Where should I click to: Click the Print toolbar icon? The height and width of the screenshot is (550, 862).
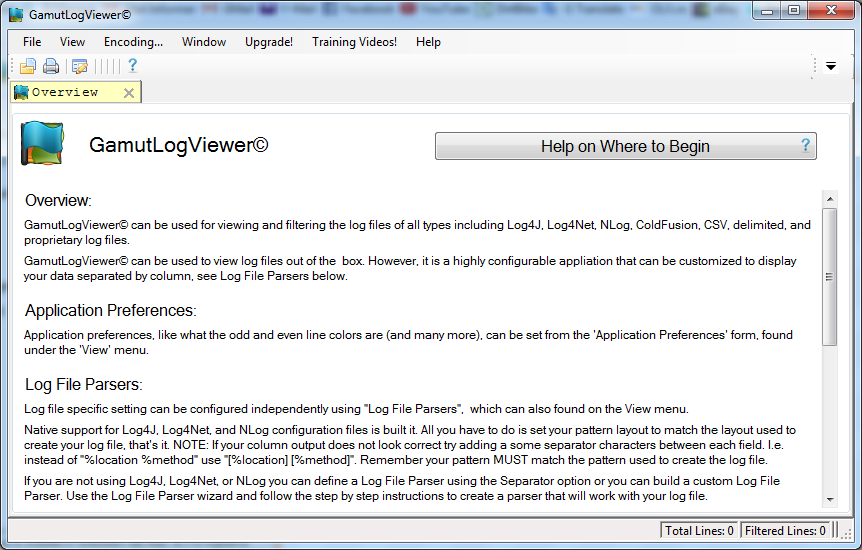point(51,67)
